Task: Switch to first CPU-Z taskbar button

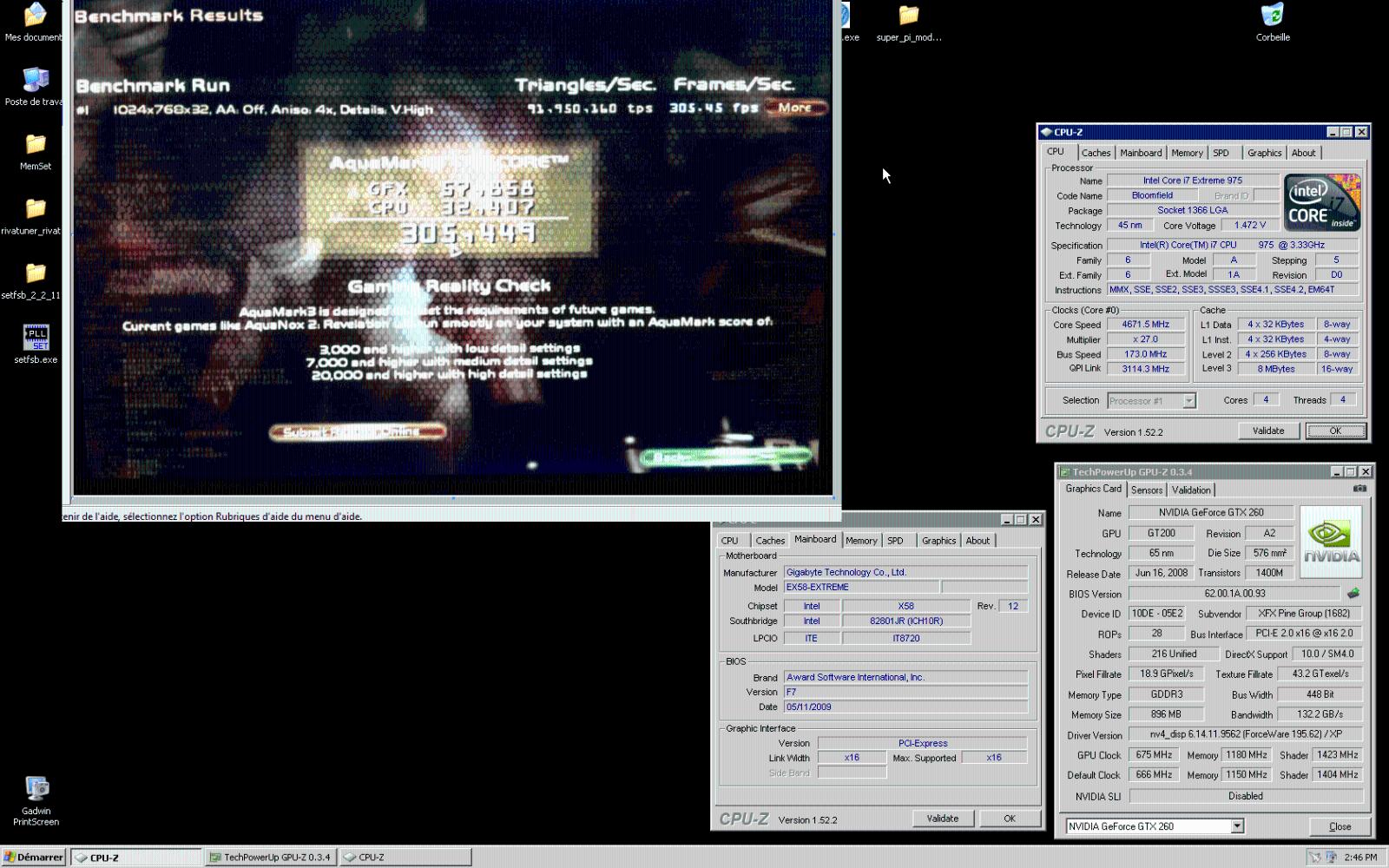Action: coord(135,857)
